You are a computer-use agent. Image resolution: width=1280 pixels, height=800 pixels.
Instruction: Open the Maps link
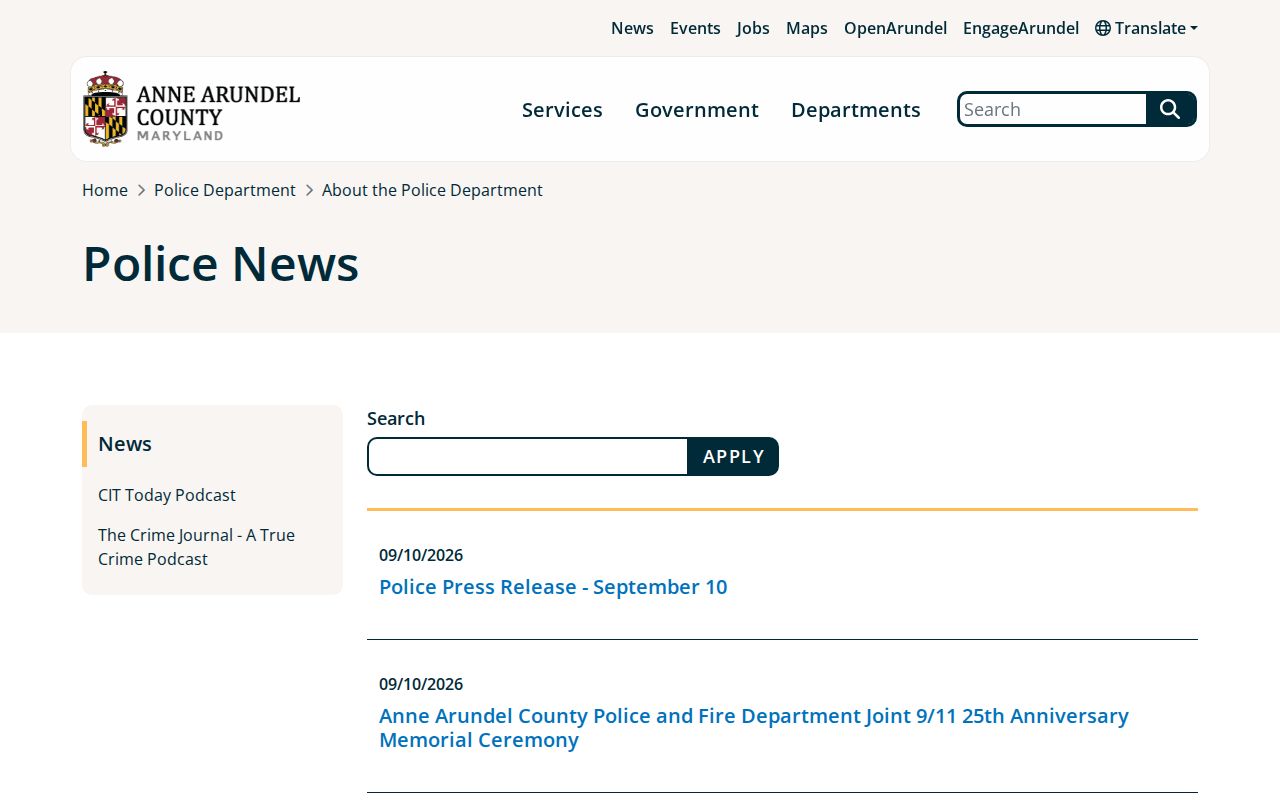coord(807,28)
